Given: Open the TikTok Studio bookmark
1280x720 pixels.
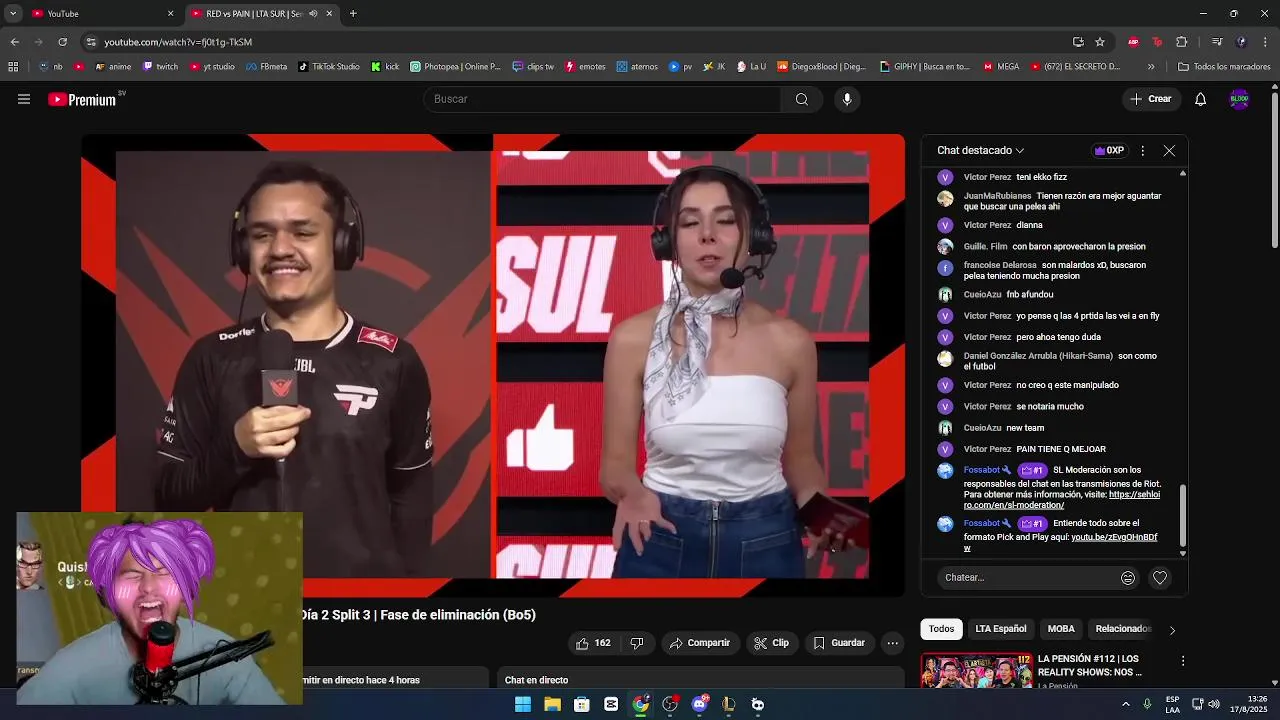Looking at the screenshot, I should [x=329, y=67].
